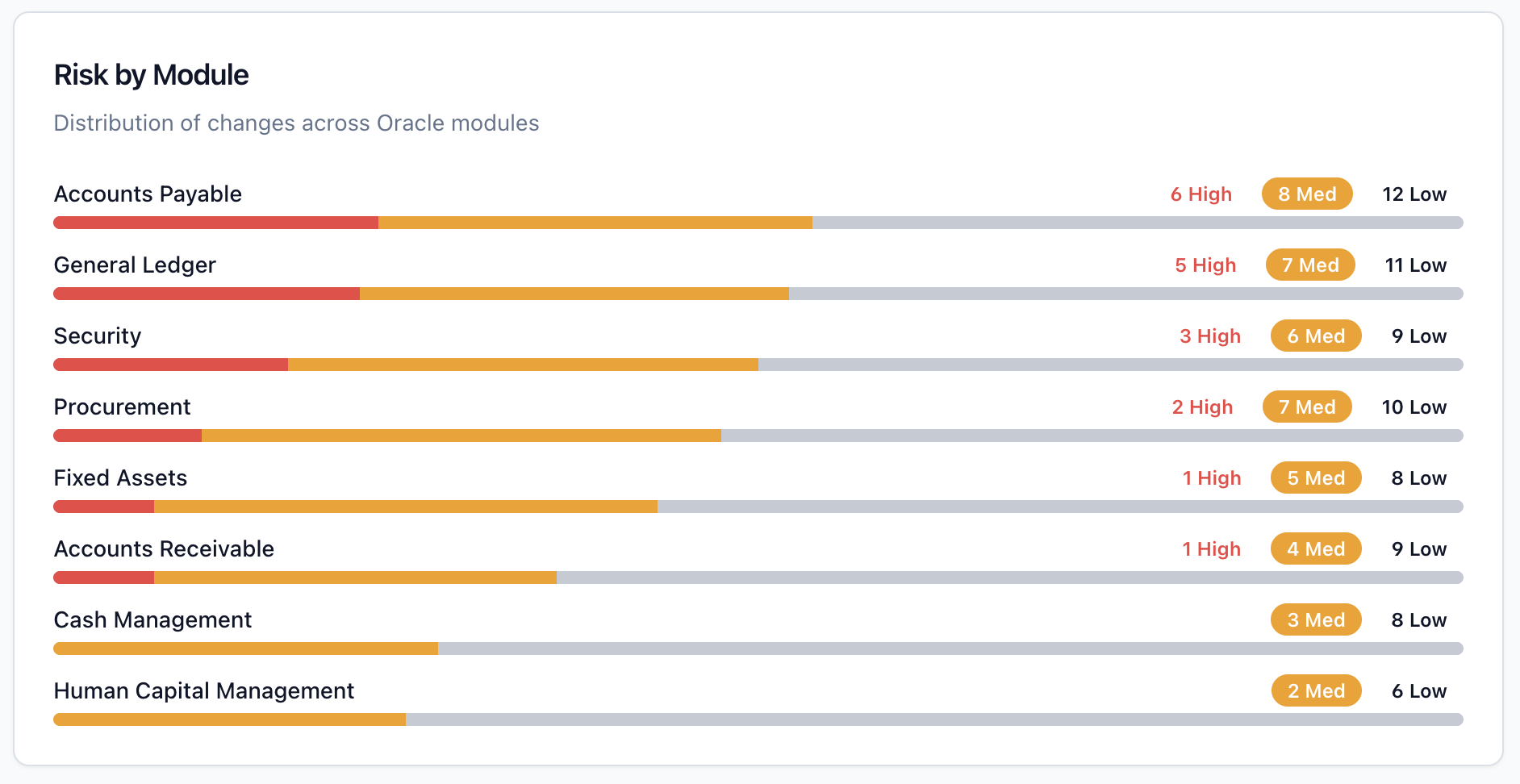The image size is (1520, 784).
Task: Click the orange segment of Cash Management bar
Action: pyautogui.click(x=245, y=648)
